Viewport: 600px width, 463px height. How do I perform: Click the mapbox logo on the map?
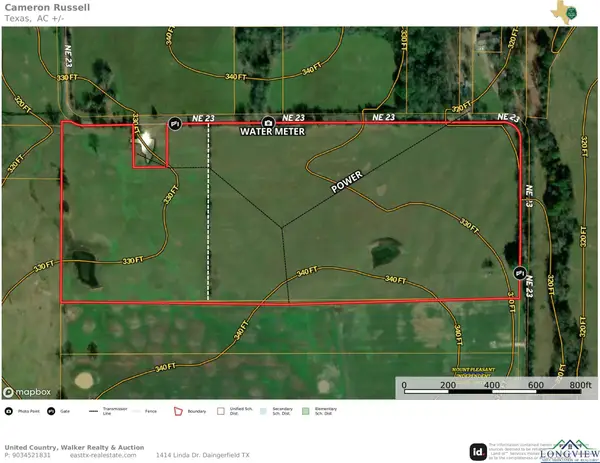27,392
